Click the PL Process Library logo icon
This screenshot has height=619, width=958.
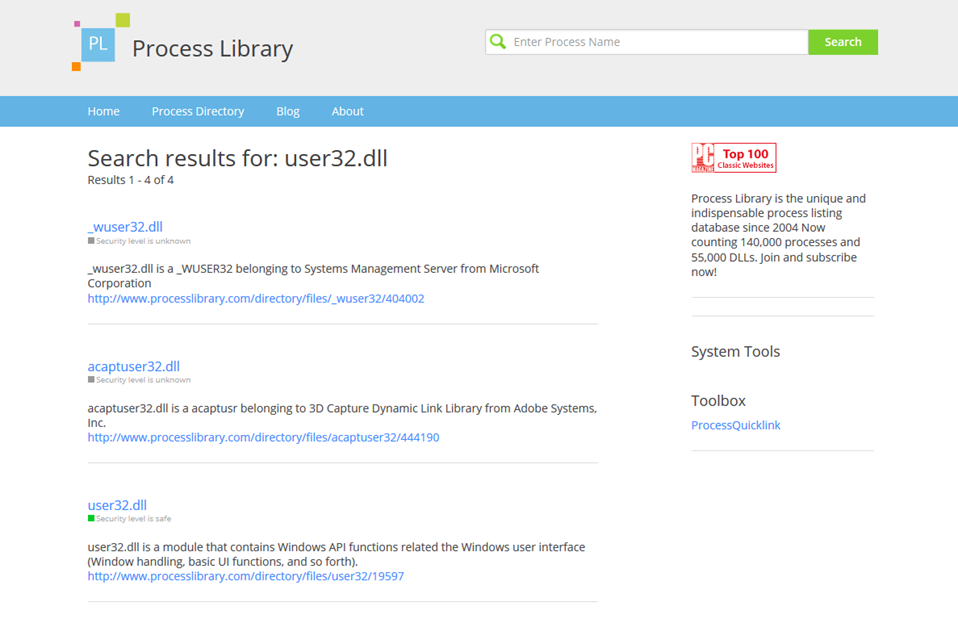pyautogui.click(x=101, y=42)
